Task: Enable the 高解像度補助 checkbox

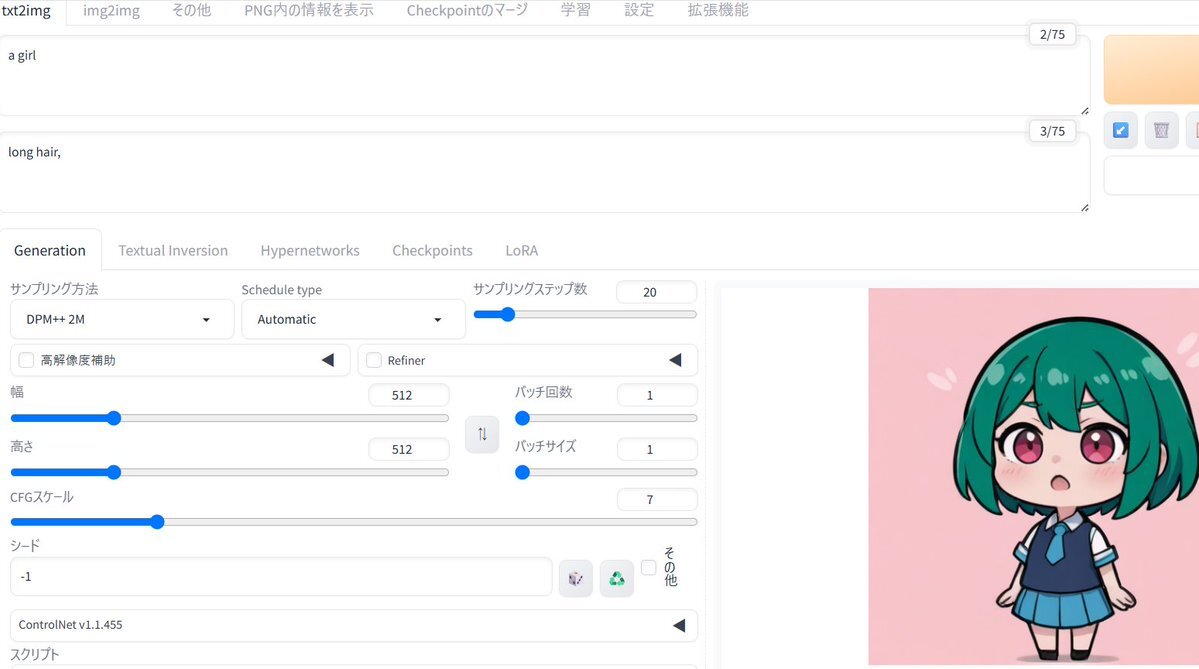Action: [27, 360]
